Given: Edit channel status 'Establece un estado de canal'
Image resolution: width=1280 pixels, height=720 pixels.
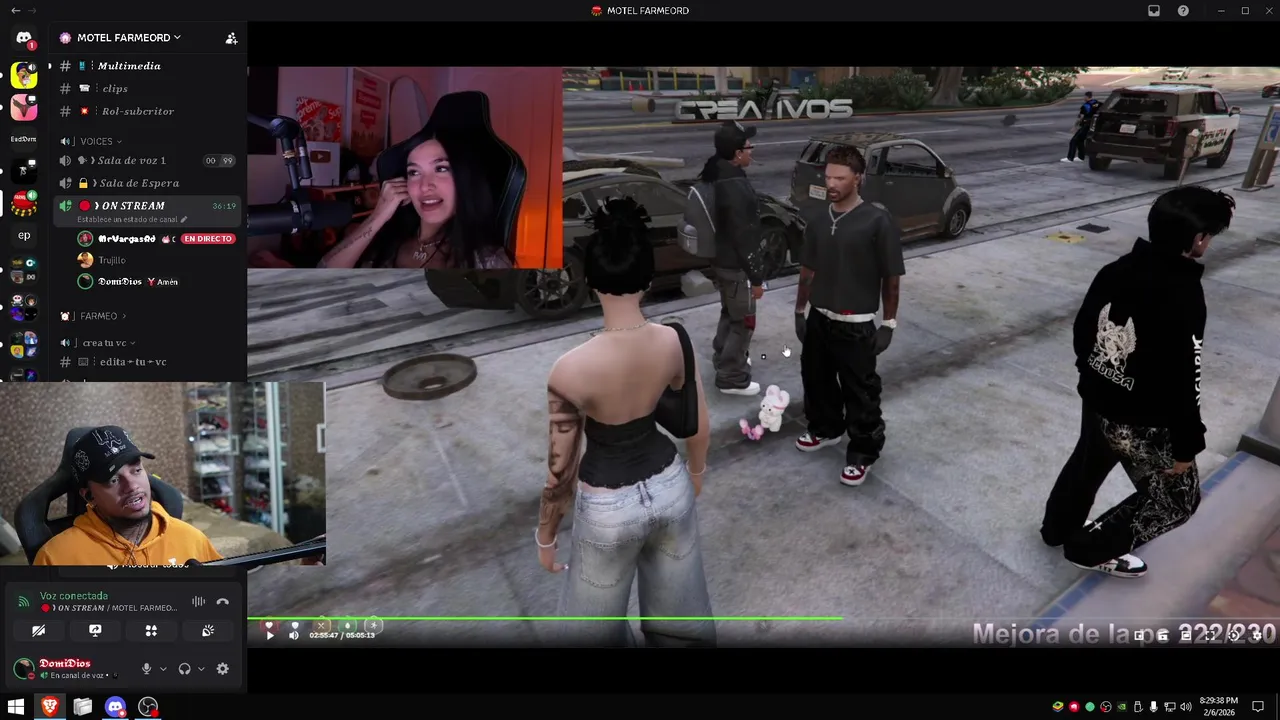Looking at the screenshot, I should point(132,219).
